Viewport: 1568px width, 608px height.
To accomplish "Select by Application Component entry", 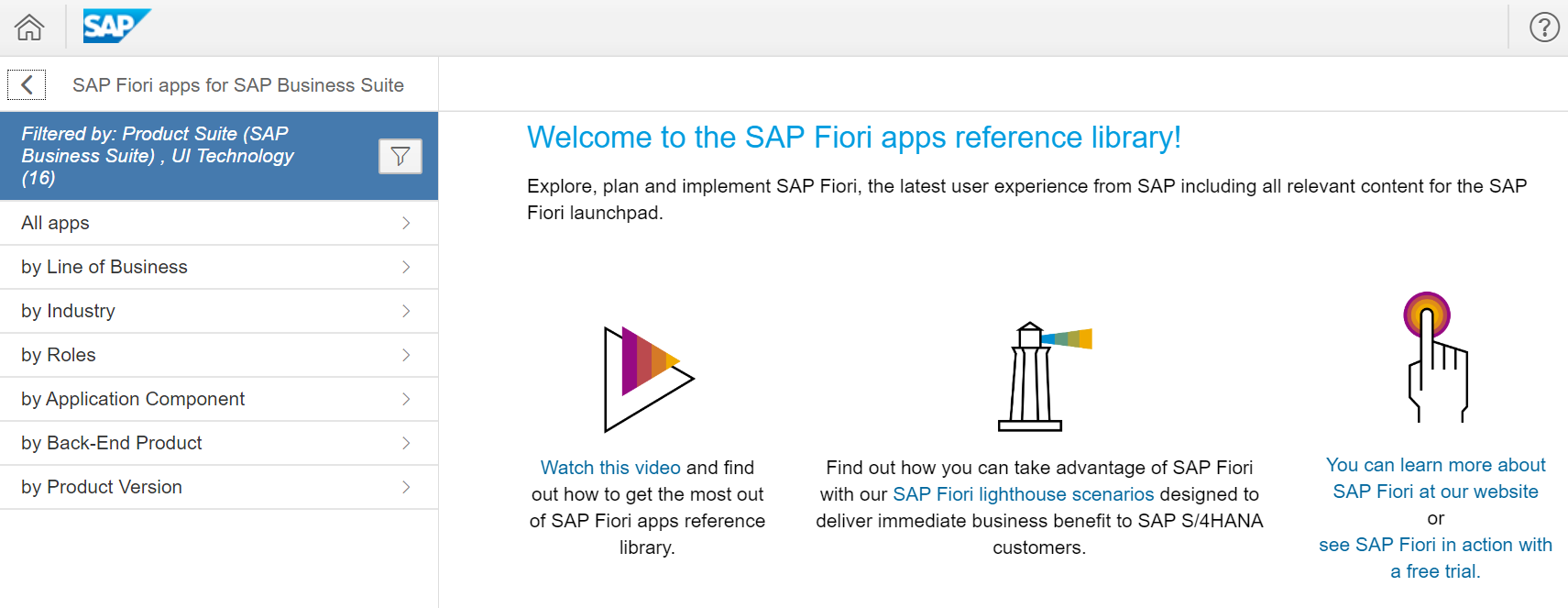I will coord(133,399).
